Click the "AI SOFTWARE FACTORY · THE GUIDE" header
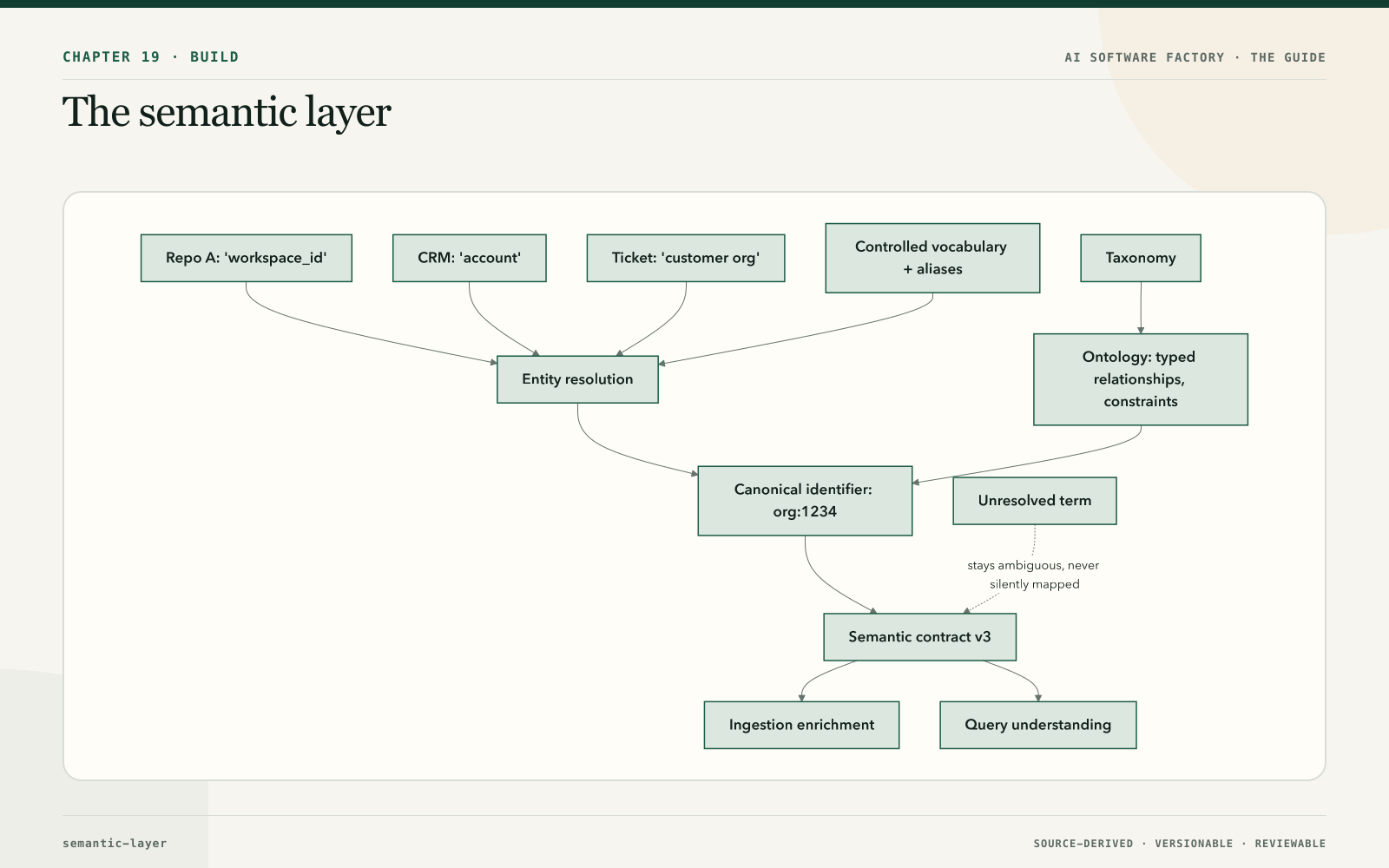This screenshot has height=868, width=1389. pyautogui.click(x=1195, y=57)
